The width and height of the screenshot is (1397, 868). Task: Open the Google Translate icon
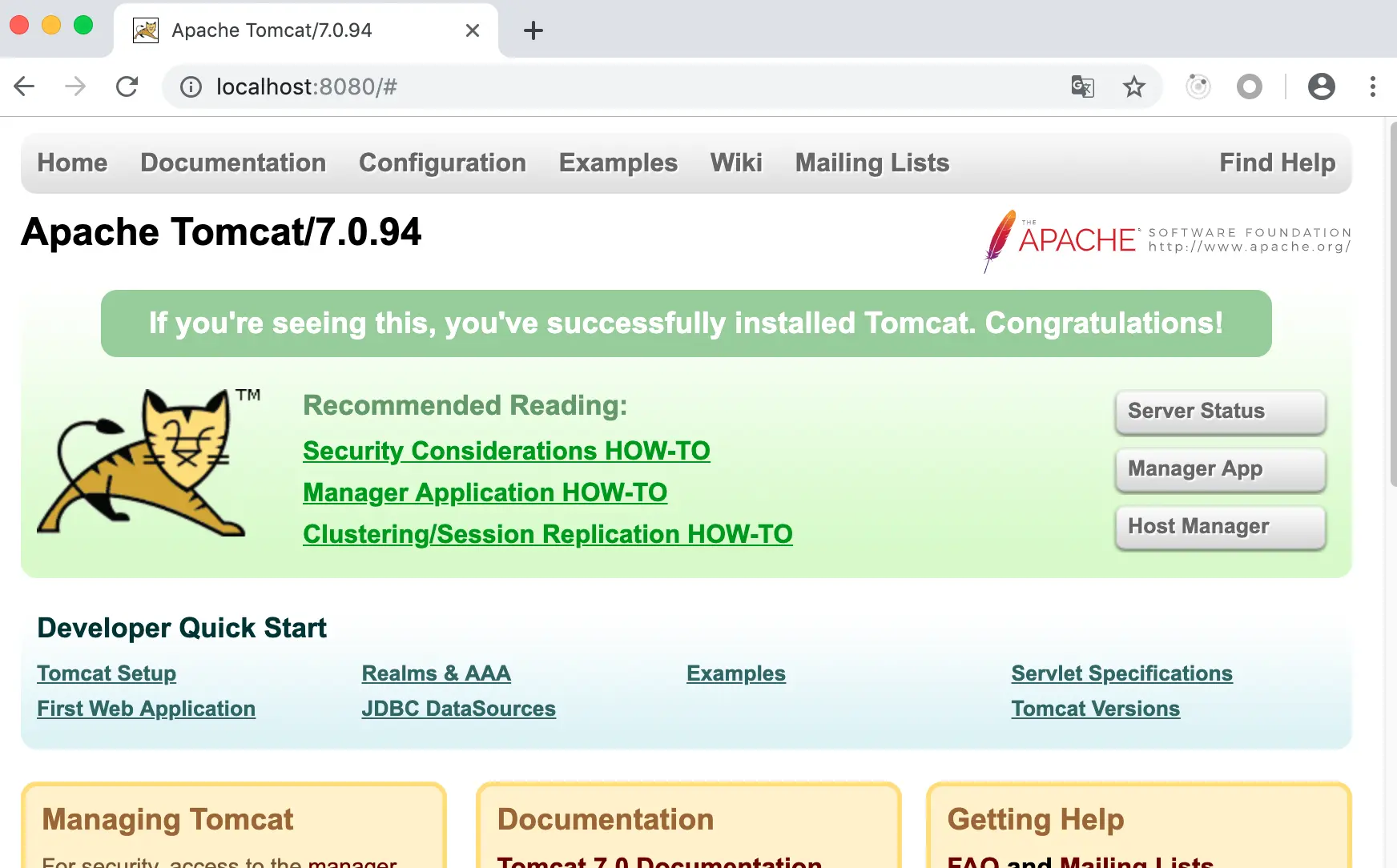point(1082,86)
